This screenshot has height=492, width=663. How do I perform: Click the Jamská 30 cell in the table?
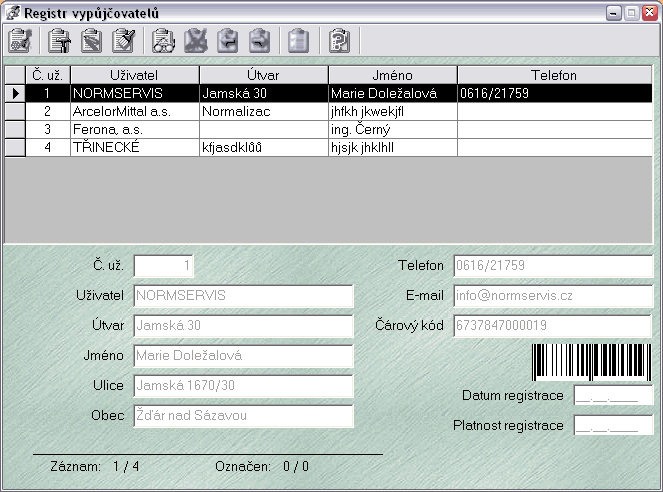263,93
